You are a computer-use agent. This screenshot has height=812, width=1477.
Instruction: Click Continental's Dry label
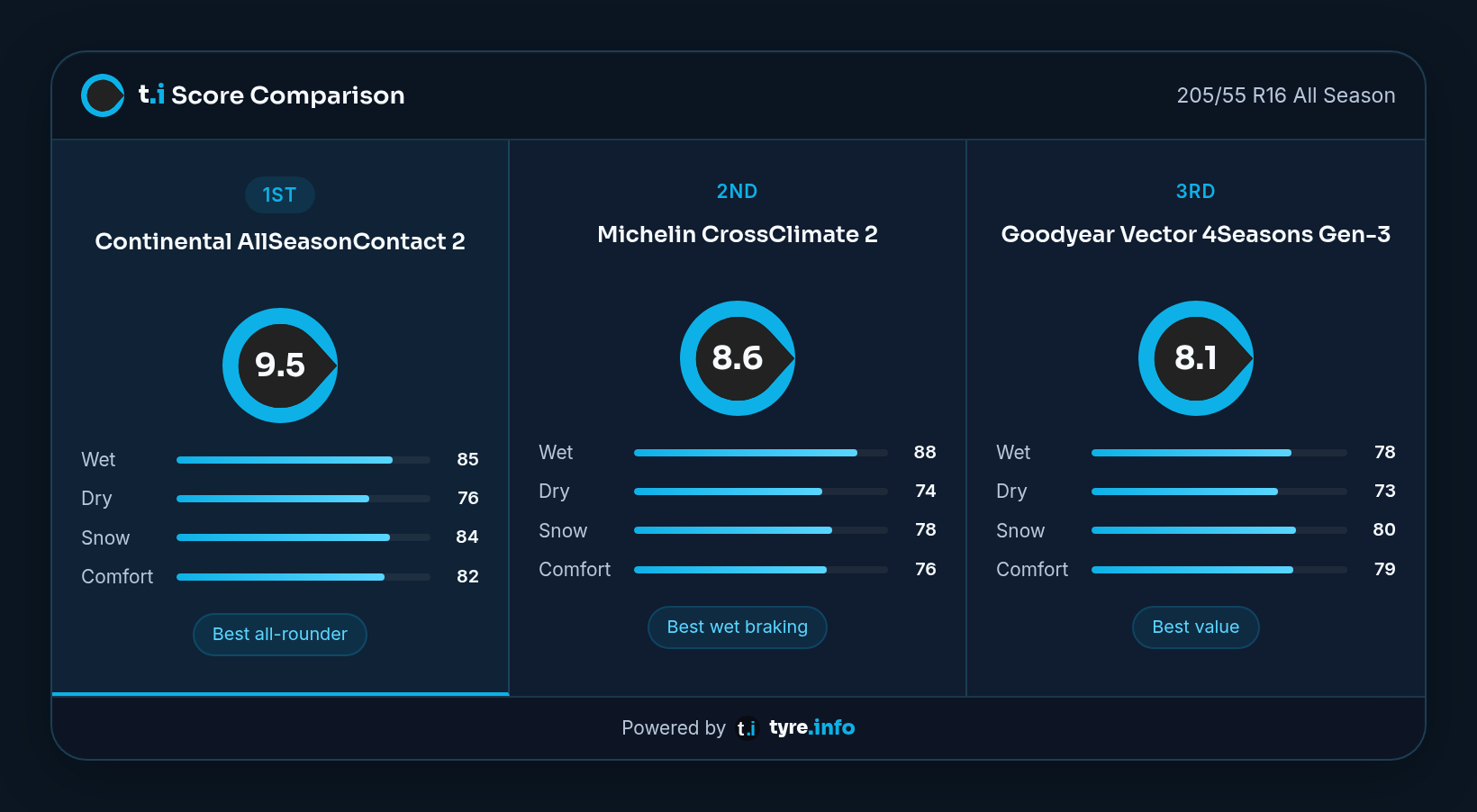tap(96, 499)
